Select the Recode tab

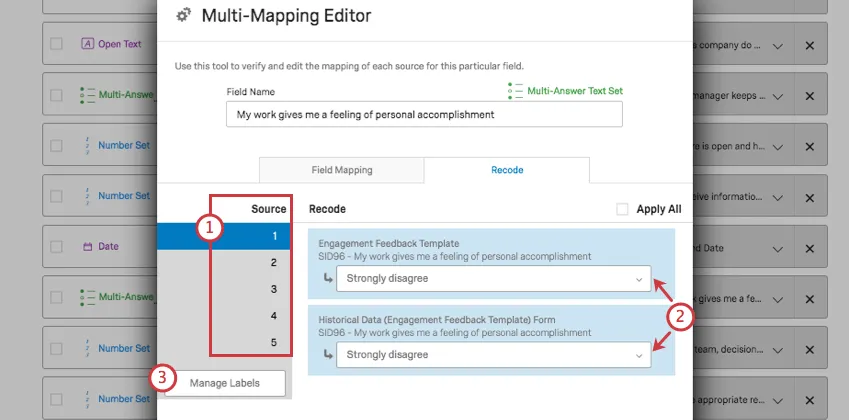tap(506, 170)
